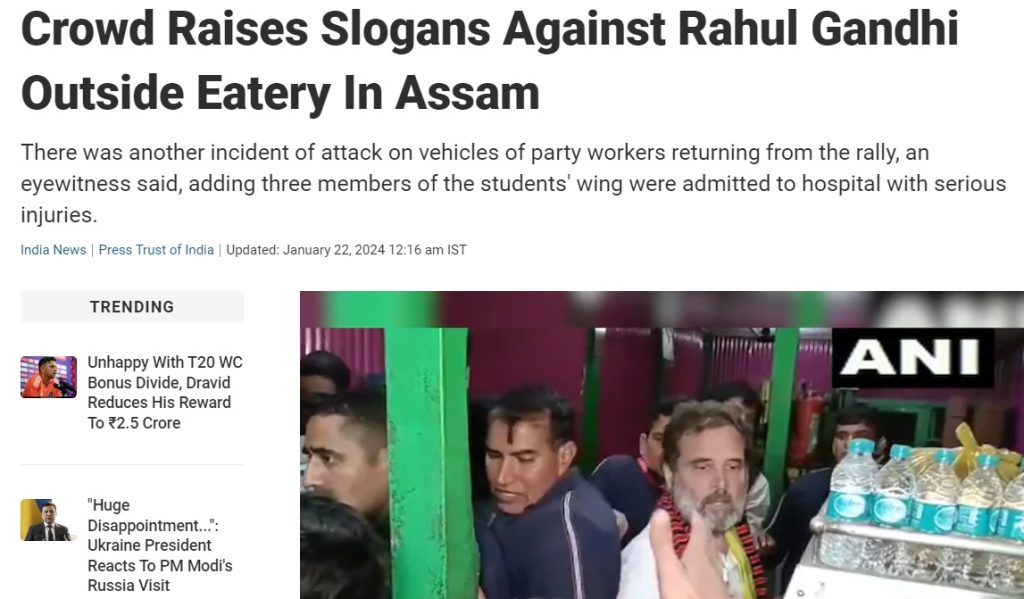1024x599 pixels.
Task: Click the main article headline text
Action: (490, 61)
